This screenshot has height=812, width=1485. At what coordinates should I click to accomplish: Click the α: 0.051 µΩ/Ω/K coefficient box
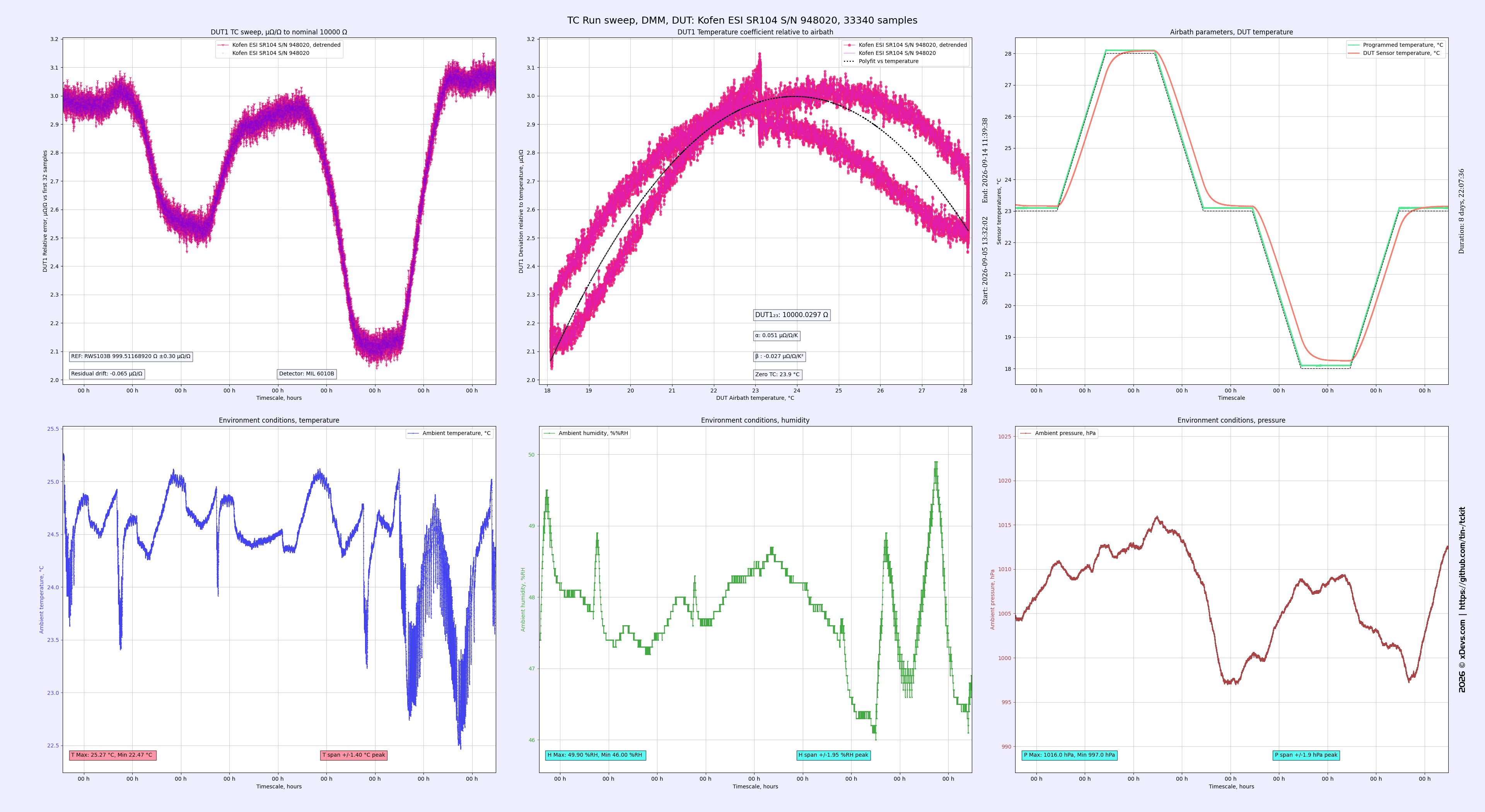[x=777, y=335]
